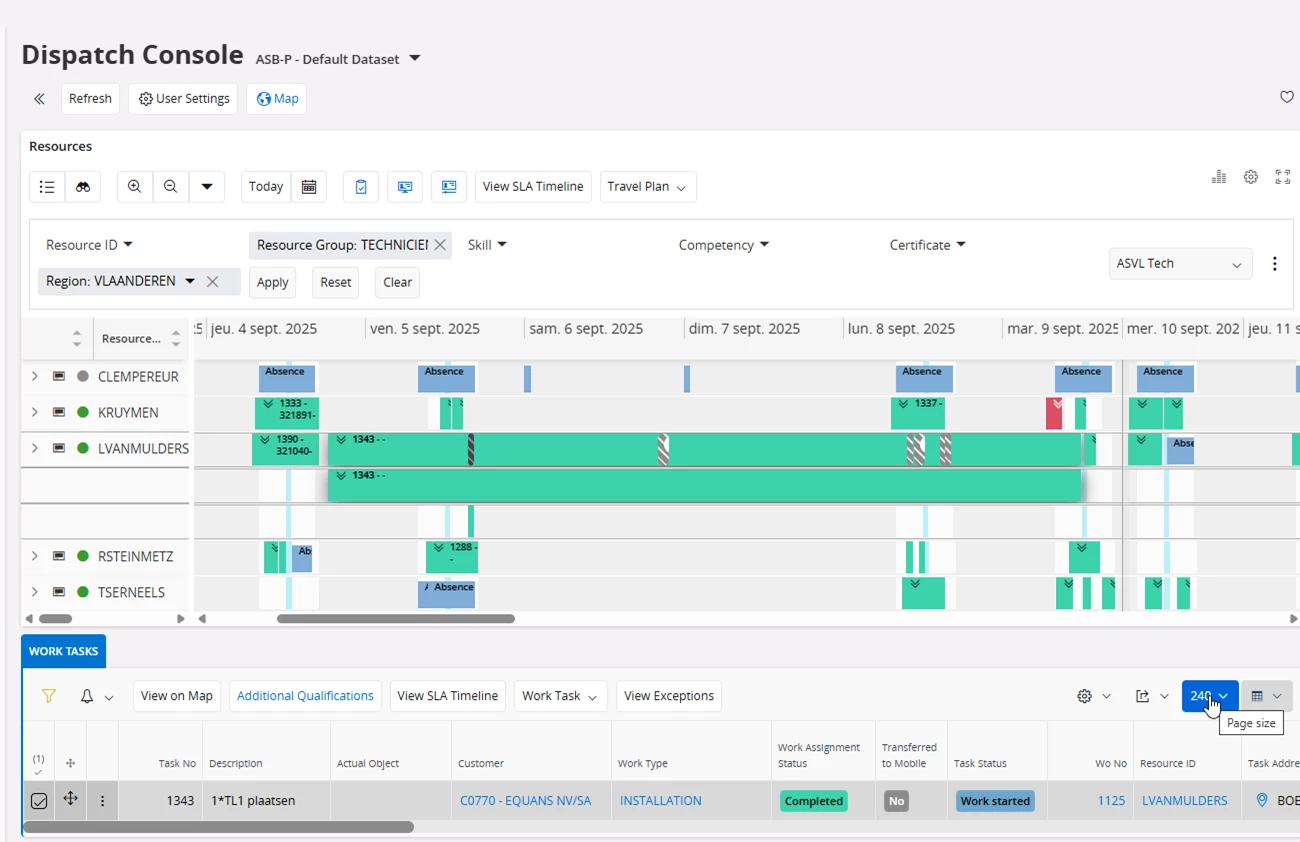
Task: Open the Resources panel gear settings
Action: click(x=1250, y=177)
